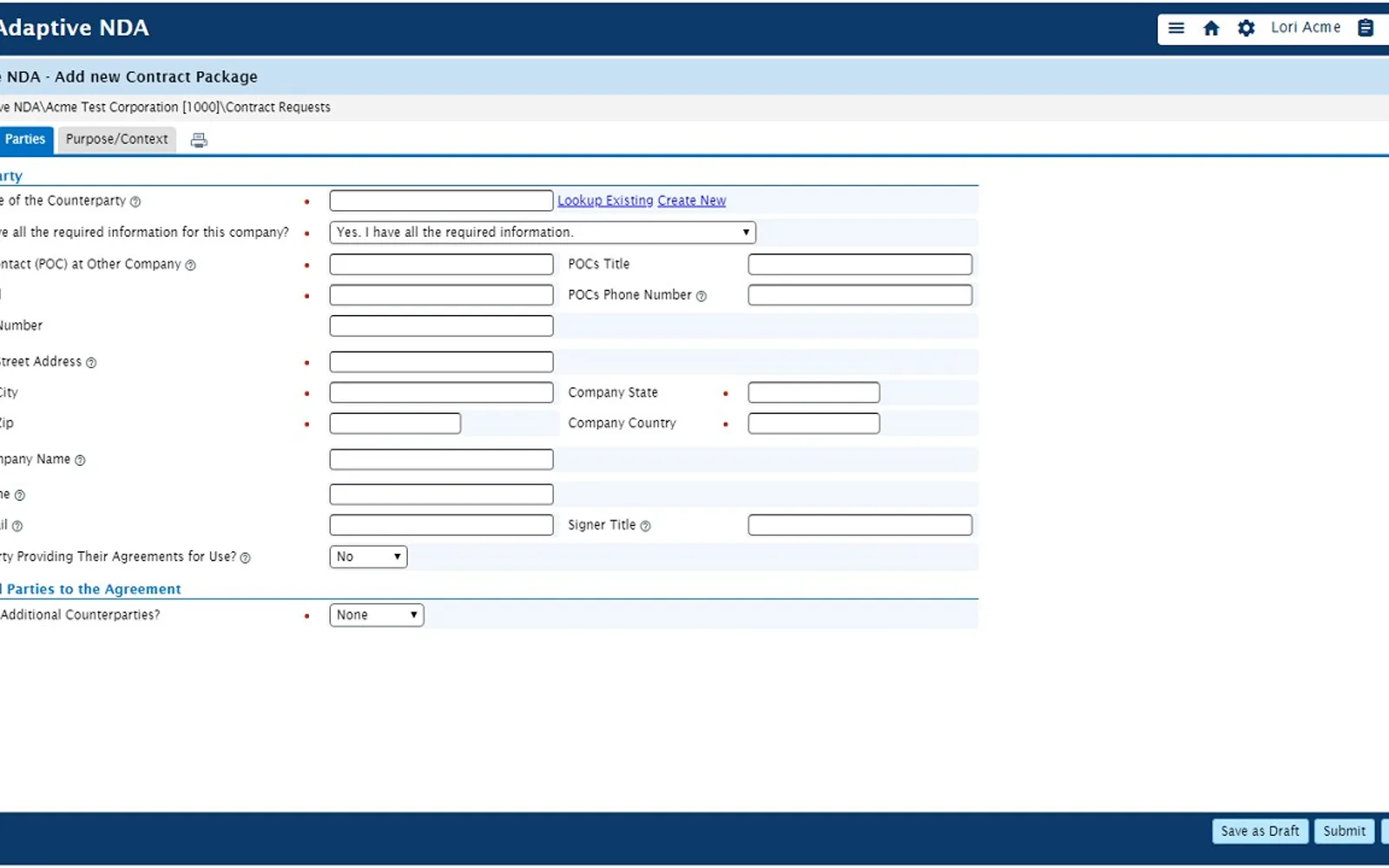1389x868 pixels.
Task: Switch to the Parties tab
Action: pyautogui.click(x=25, y=140)
